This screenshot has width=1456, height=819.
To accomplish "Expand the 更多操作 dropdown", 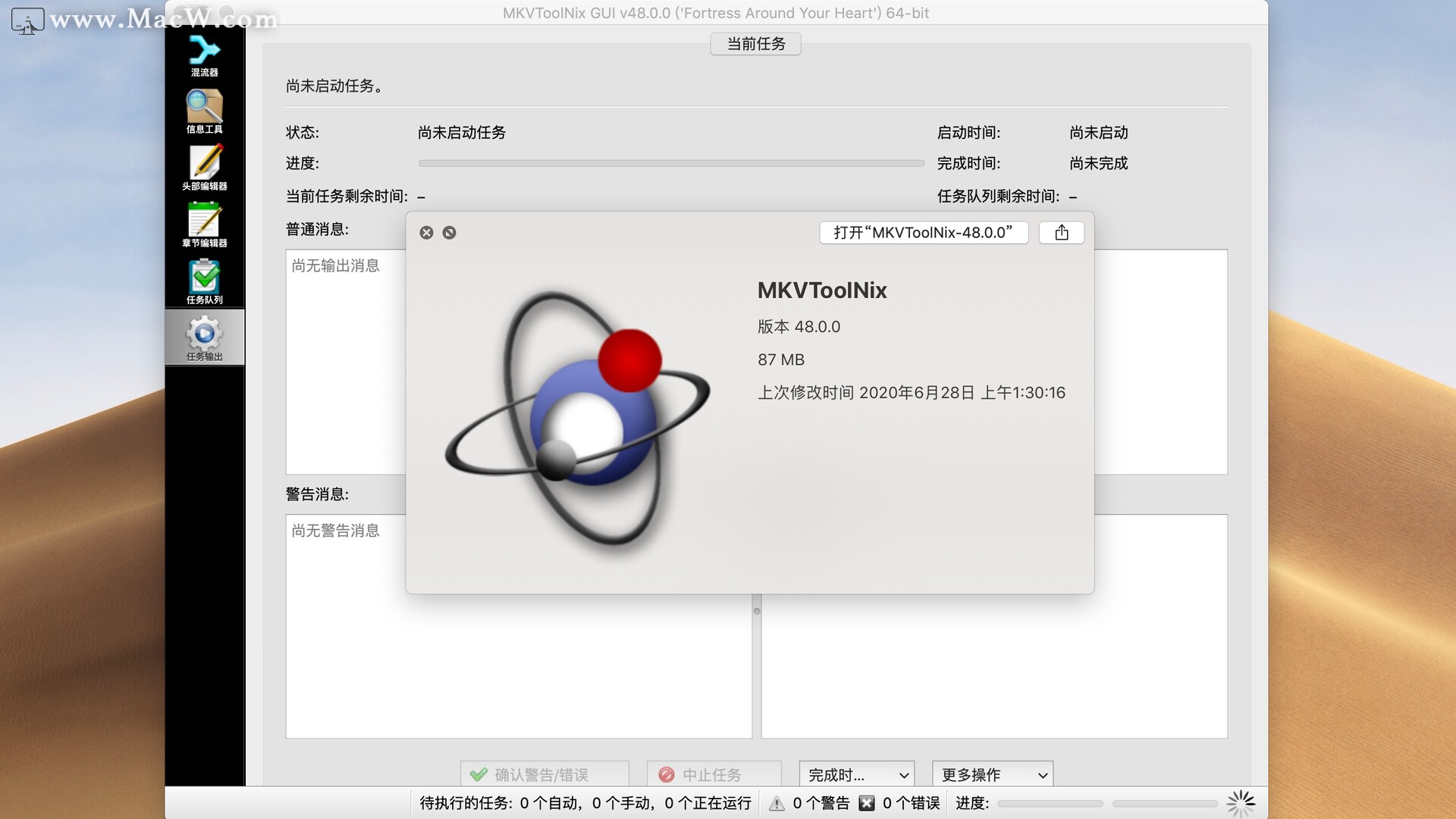I will click(x=993, y=774).
